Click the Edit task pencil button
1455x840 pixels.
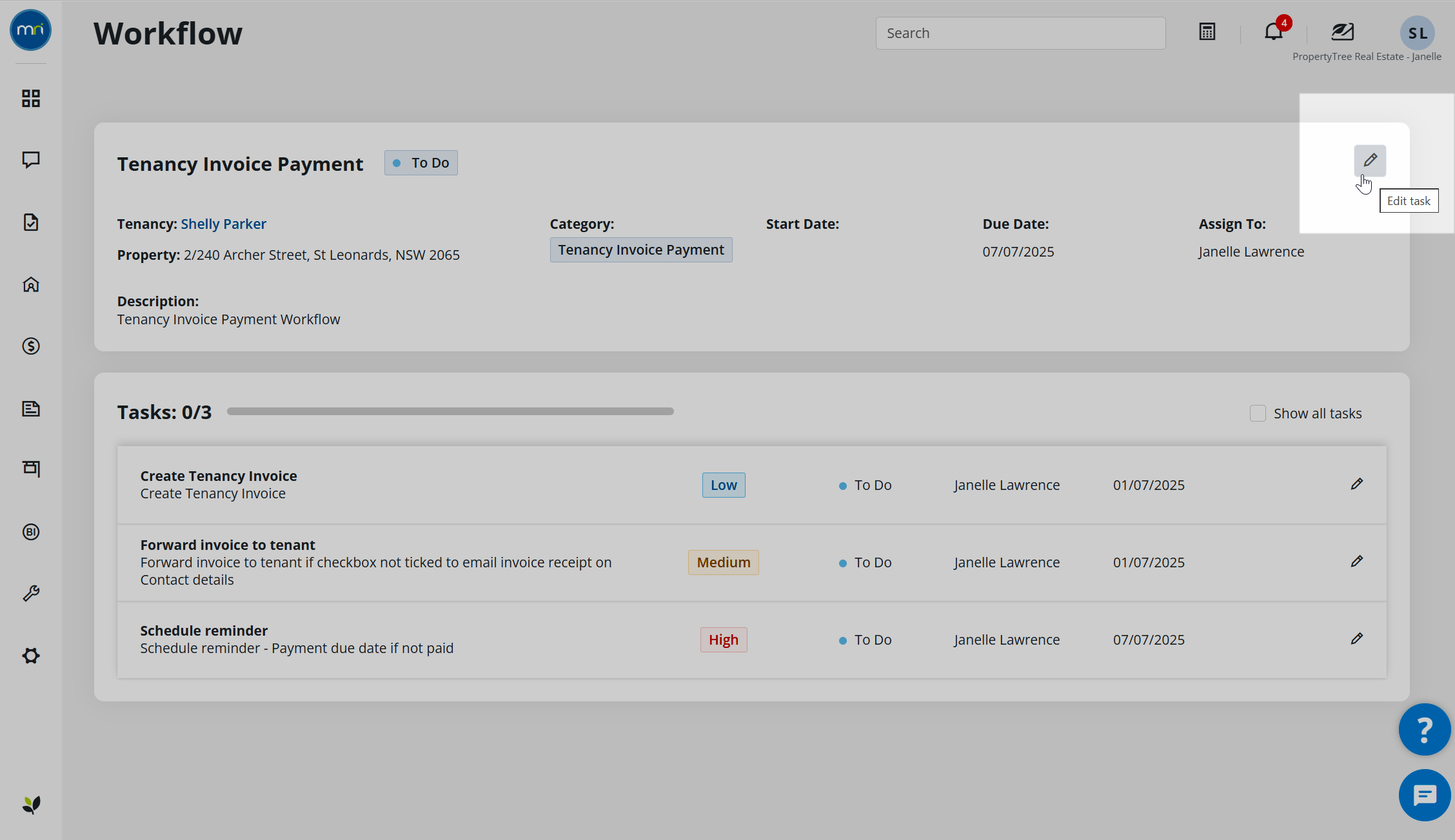1370,161
